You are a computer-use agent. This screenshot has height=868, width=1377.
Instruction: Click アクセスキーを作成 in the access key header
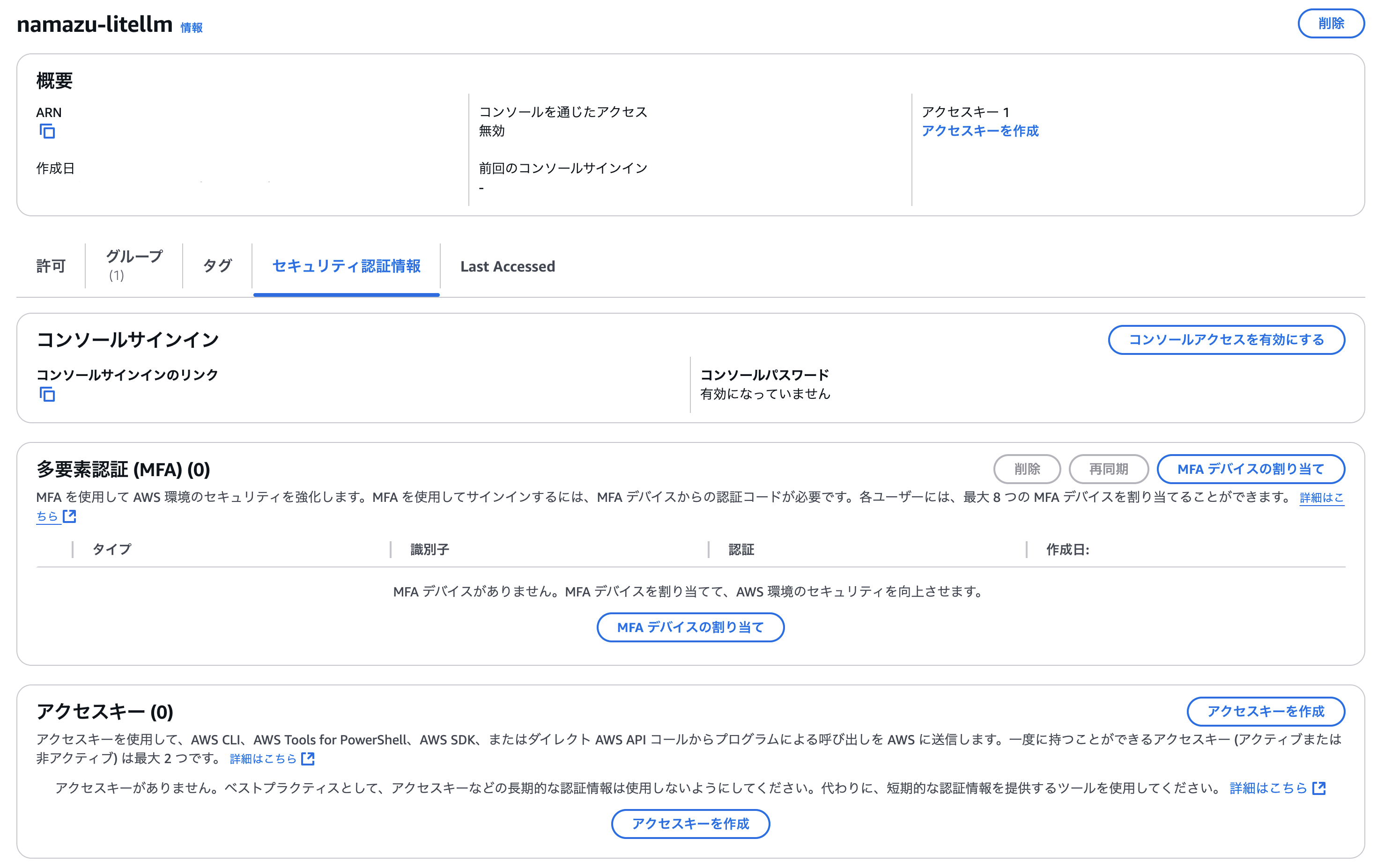tap(1266, 712)
